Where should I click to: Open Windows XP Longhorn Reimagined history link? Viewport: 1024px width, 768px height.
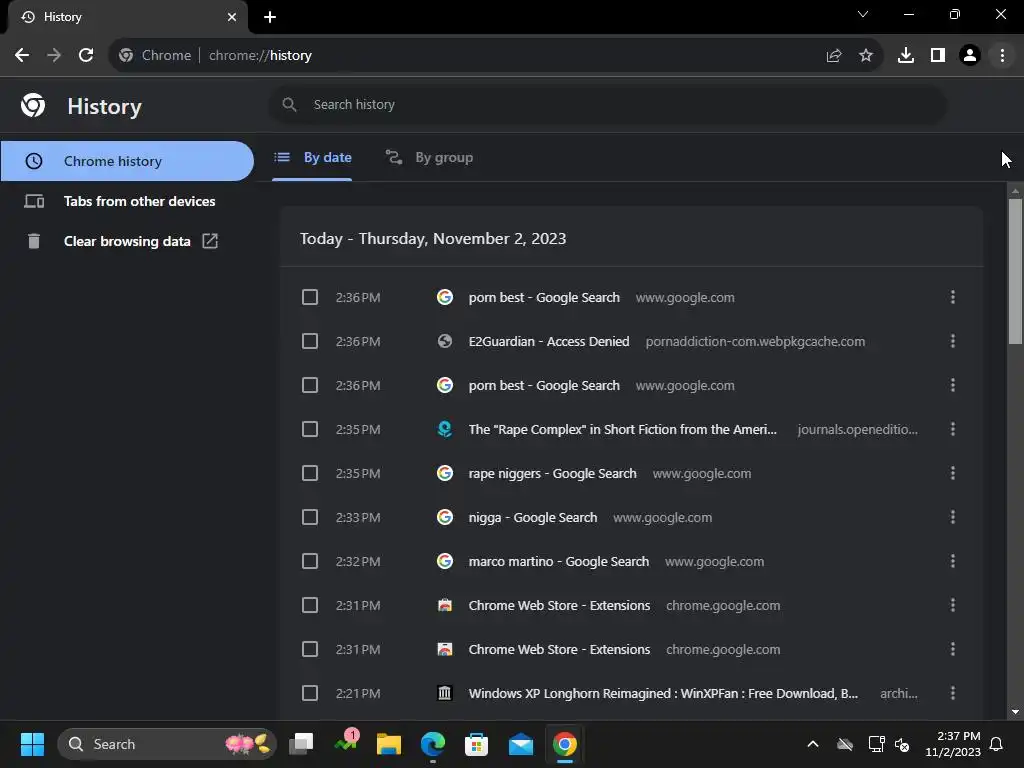(663, 694)
